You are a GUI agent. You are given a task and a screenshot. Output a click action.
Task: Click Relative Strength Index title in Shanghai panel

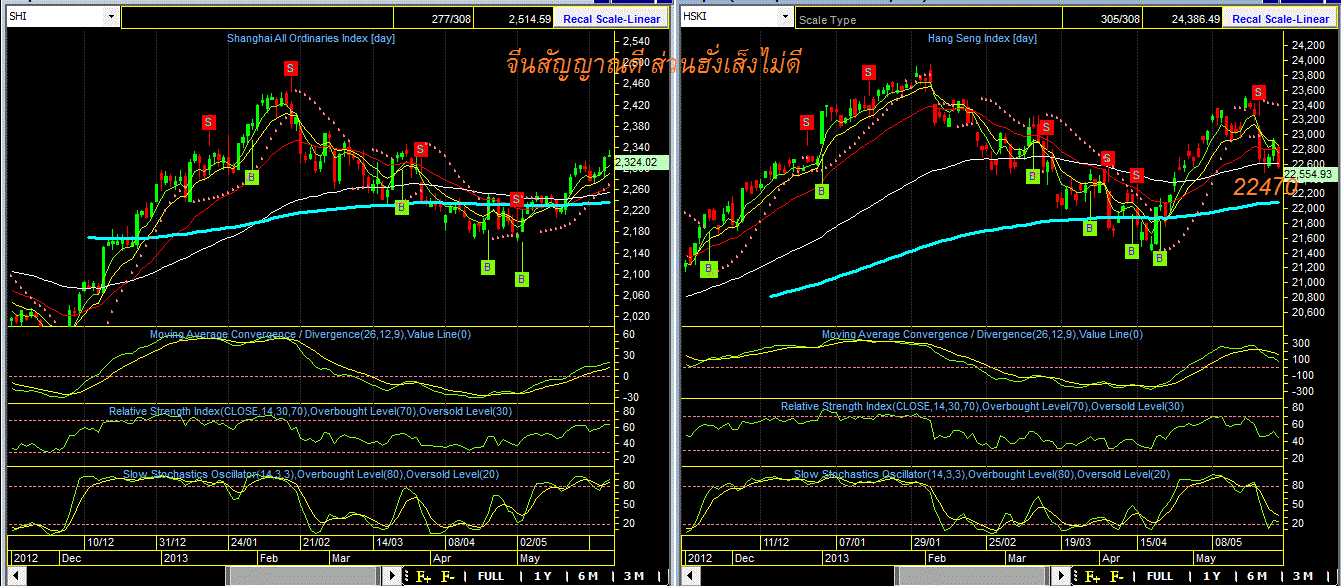[310, 411]
